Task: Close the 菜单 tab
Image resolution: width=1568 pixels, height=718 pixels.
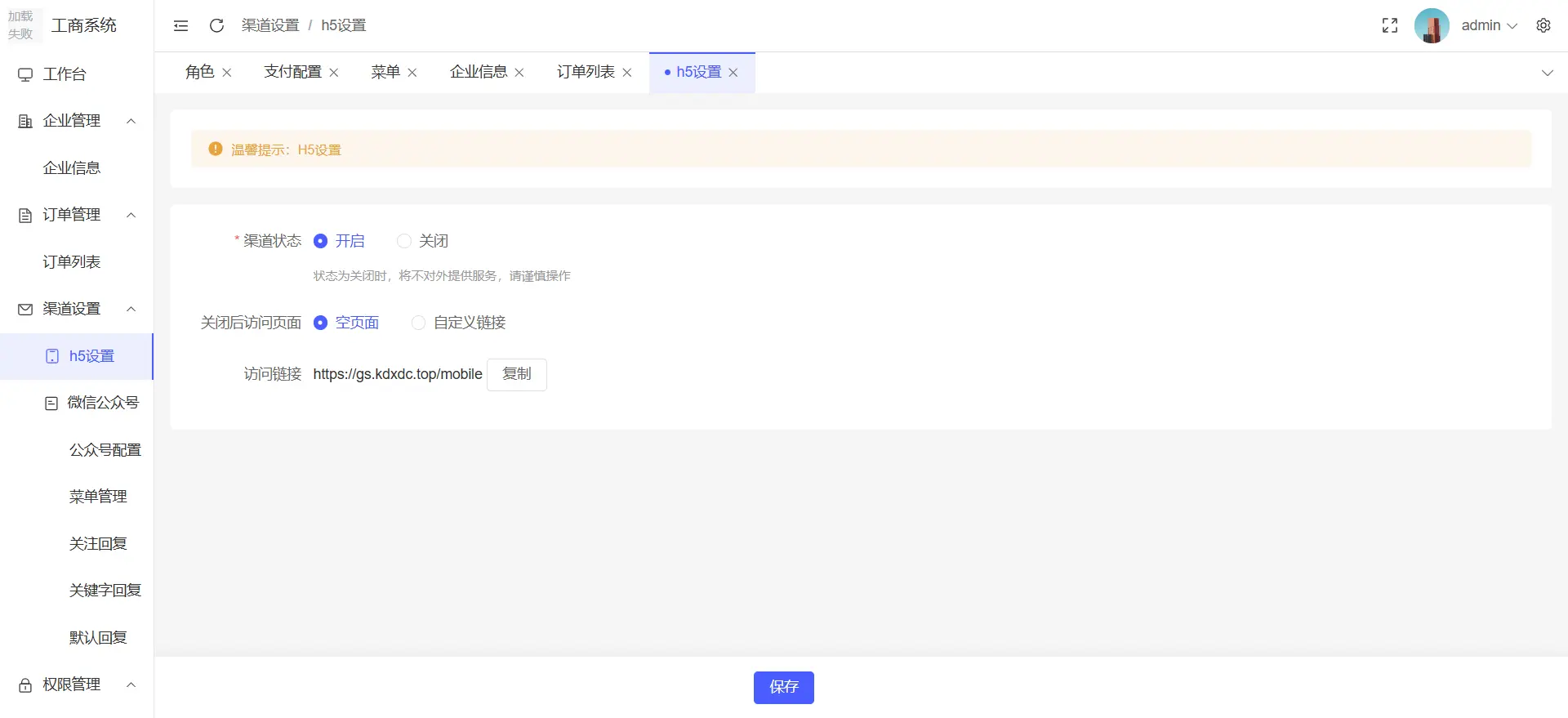Action: (x=412, y=73)
